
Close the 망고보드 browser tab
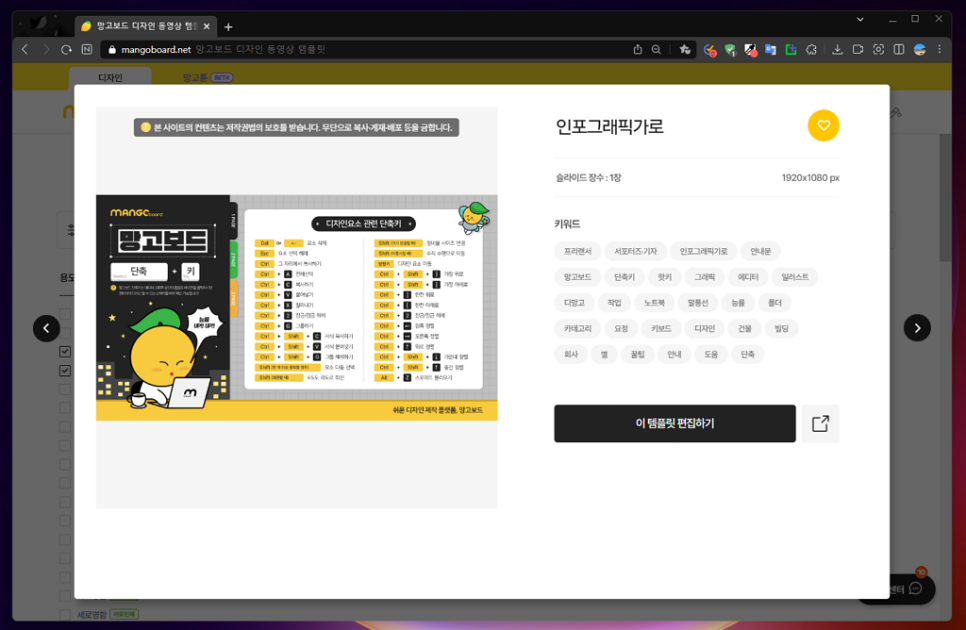coord(206,26)
